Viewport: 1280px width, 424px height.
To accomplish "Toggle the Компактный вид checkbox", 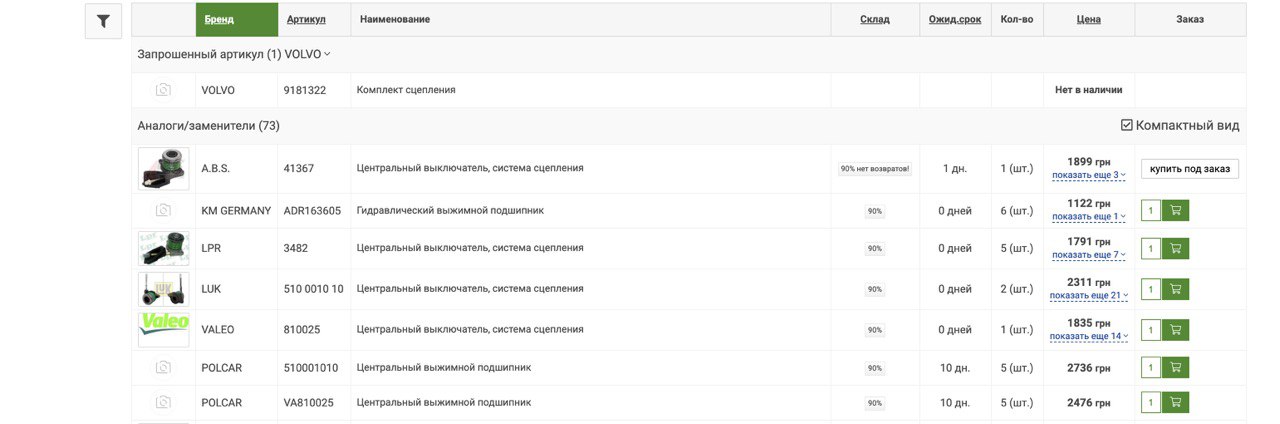I will pos(1127,125).
